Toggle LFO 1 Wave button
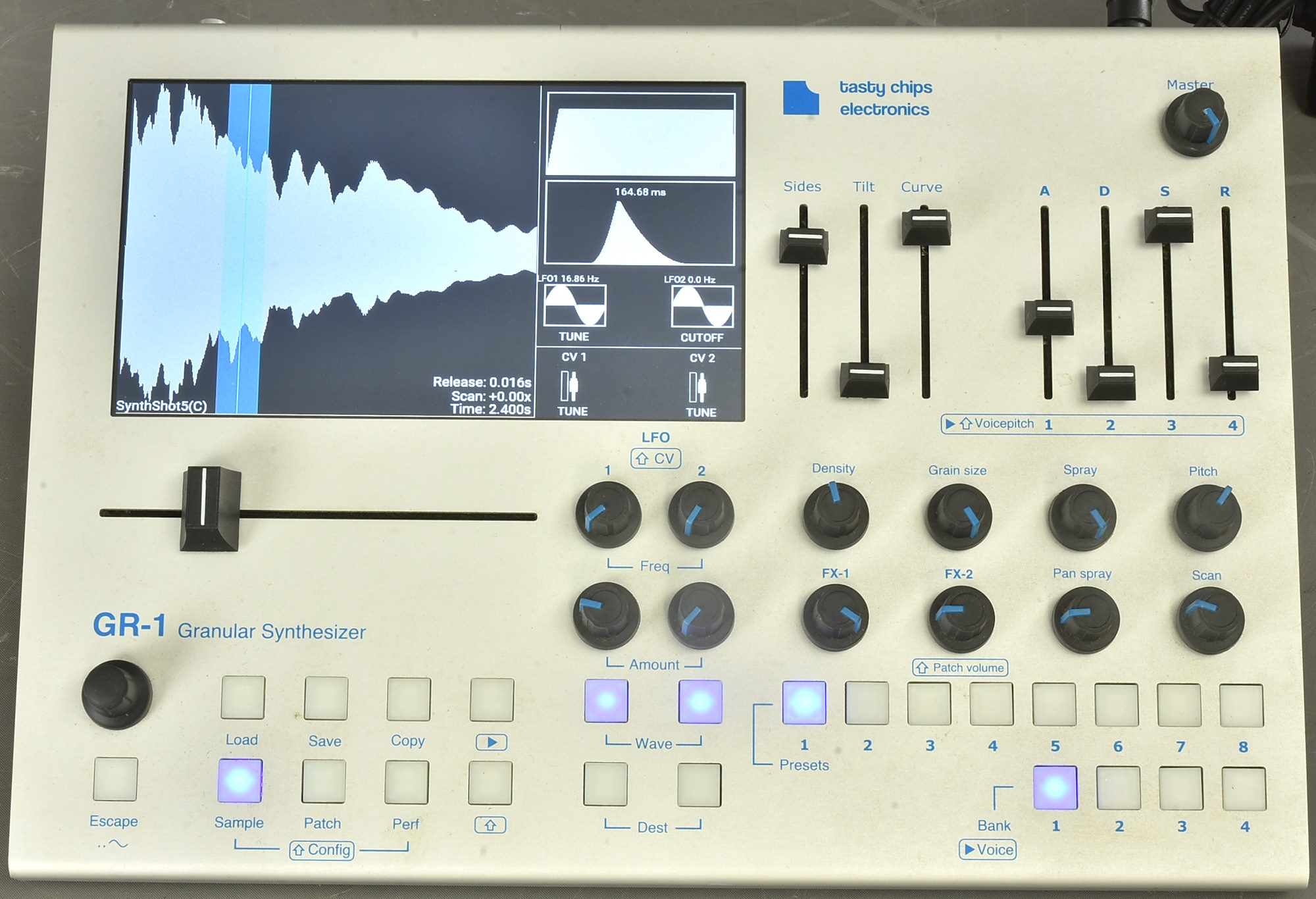 click(606, 701)
